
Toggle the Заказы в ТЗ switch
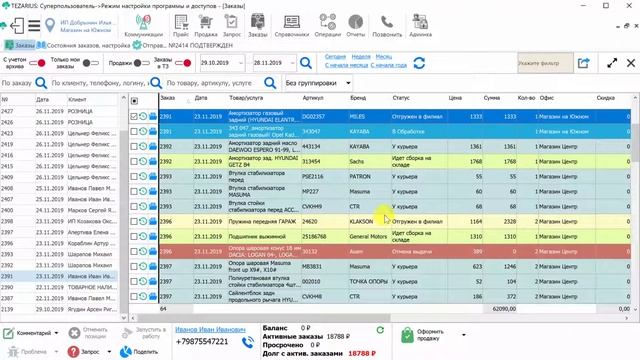coord(183,63)
